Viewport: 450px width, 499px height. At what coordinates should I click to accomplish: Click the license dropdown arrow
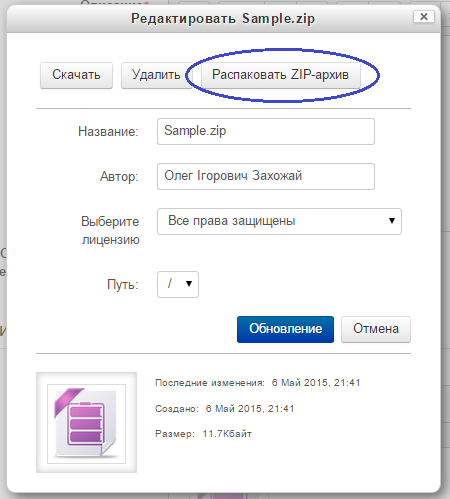(x=392, y=221)
